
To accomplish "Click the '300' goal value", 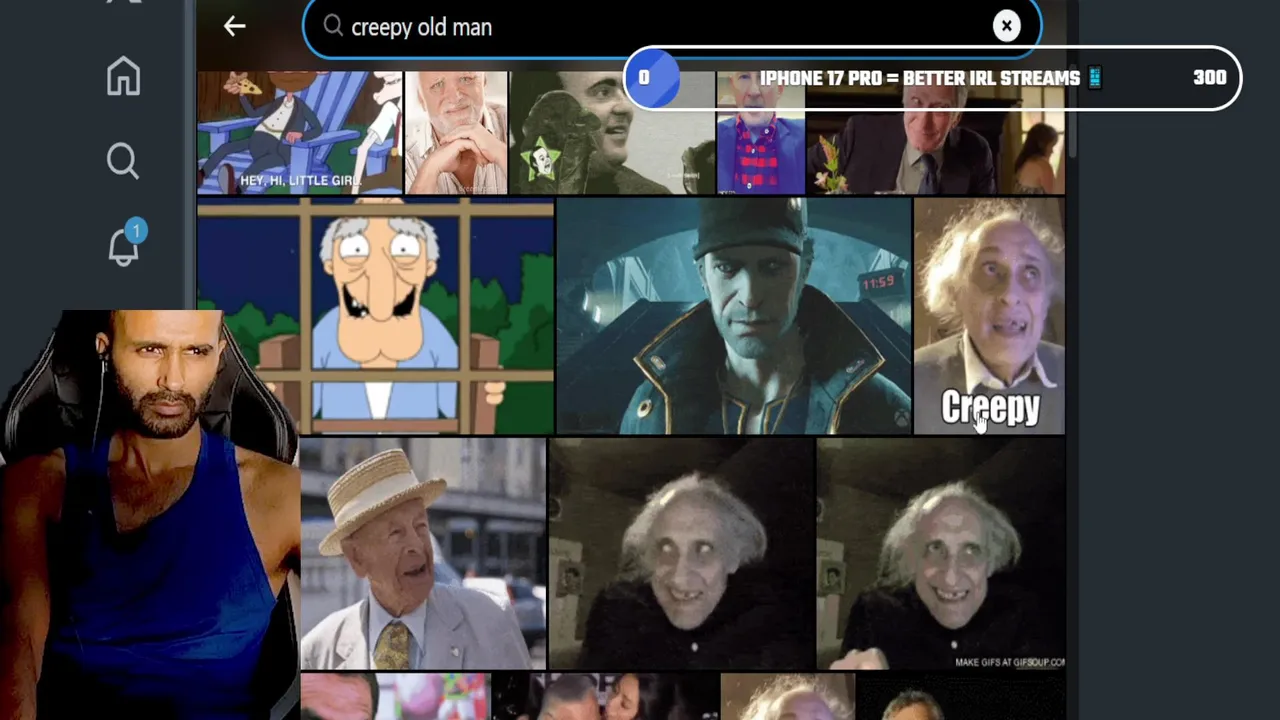I will (x=1209, y=78).
